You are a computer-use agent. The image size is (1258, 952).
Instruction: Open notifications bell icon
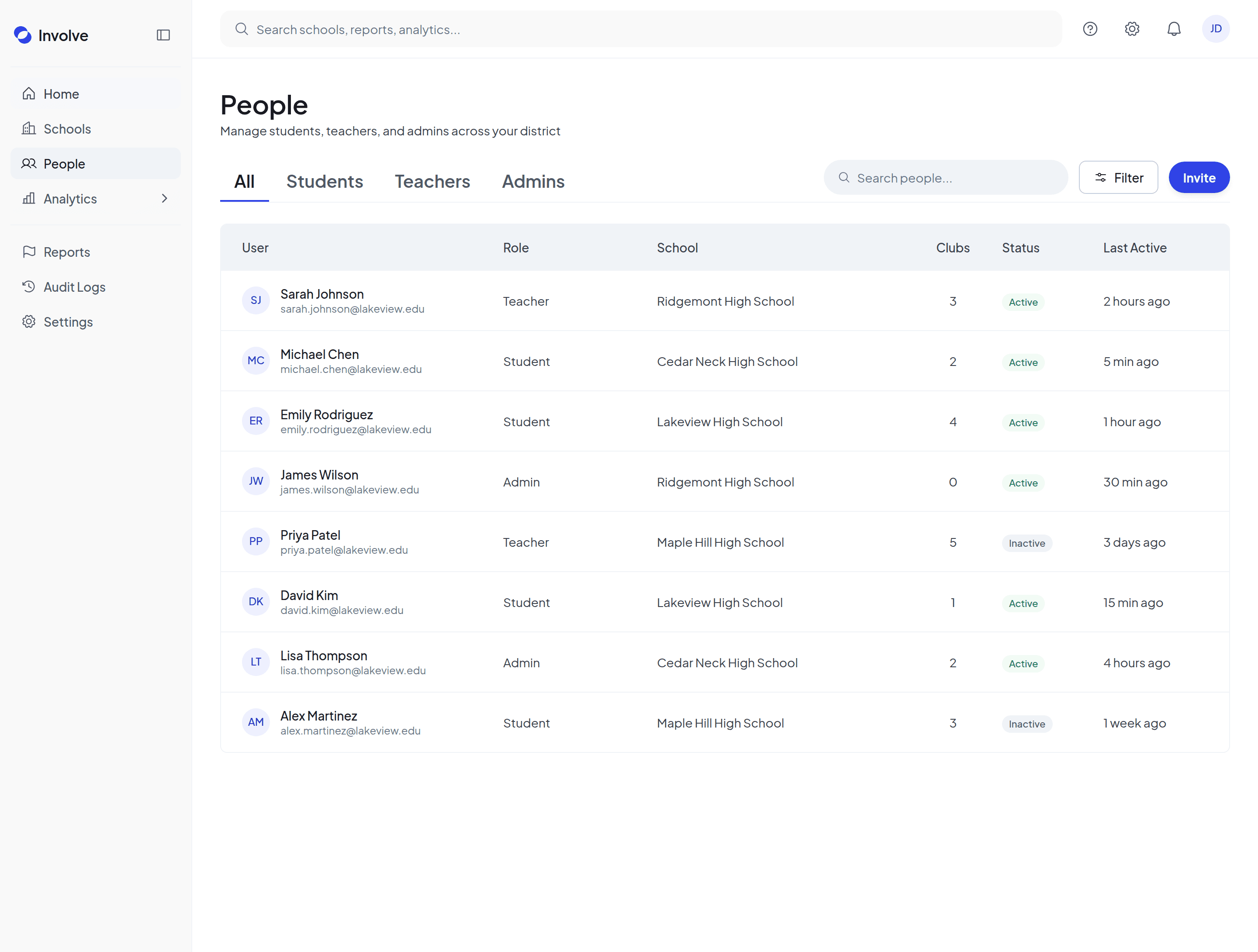coord(1174,29)
